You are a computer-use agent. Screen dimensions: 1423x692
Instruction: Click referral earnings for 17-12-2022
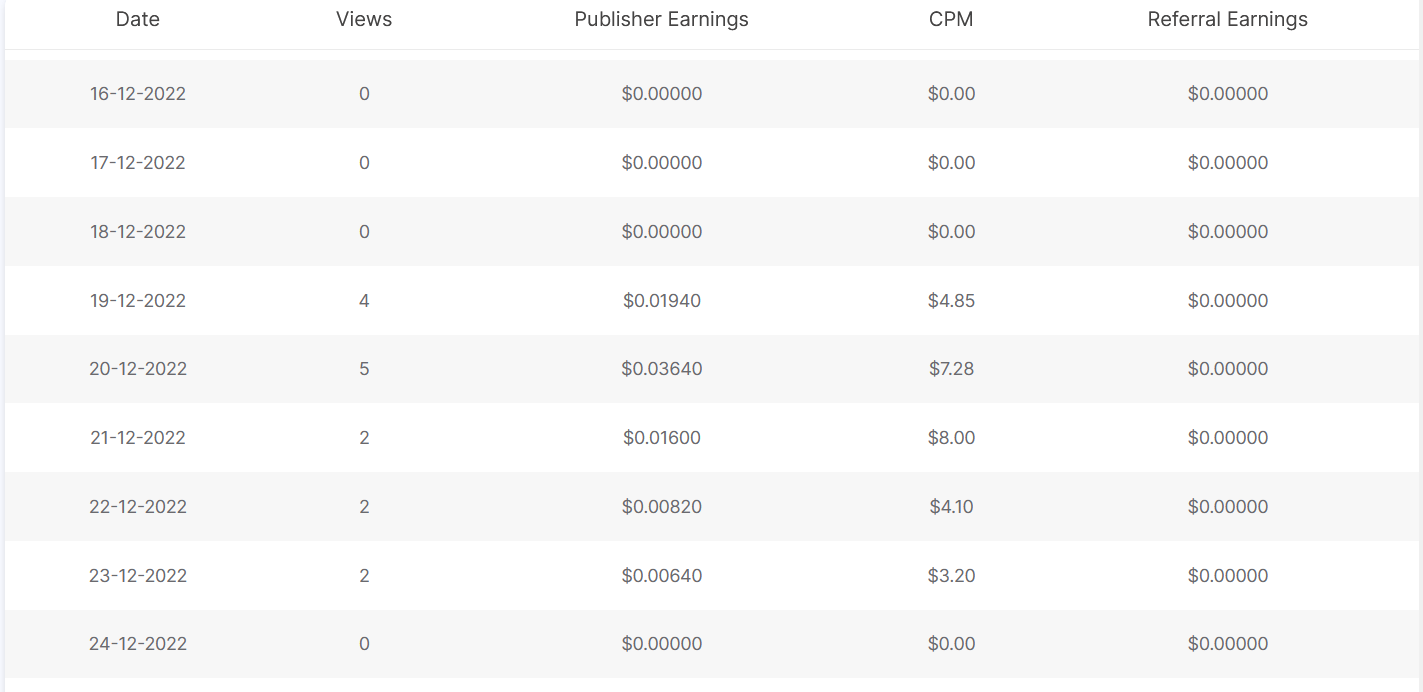point(1228,163)
